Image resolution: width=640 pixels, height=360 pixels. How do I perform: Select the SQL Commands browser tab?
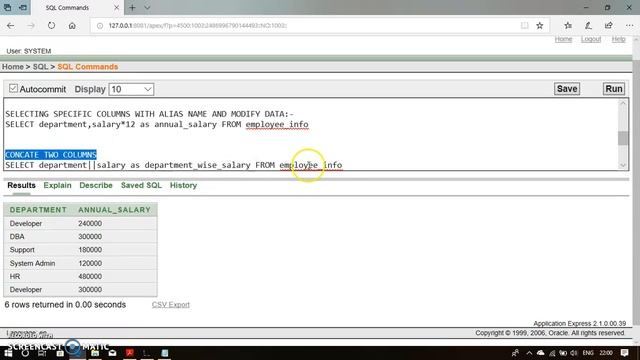[77, 7]
